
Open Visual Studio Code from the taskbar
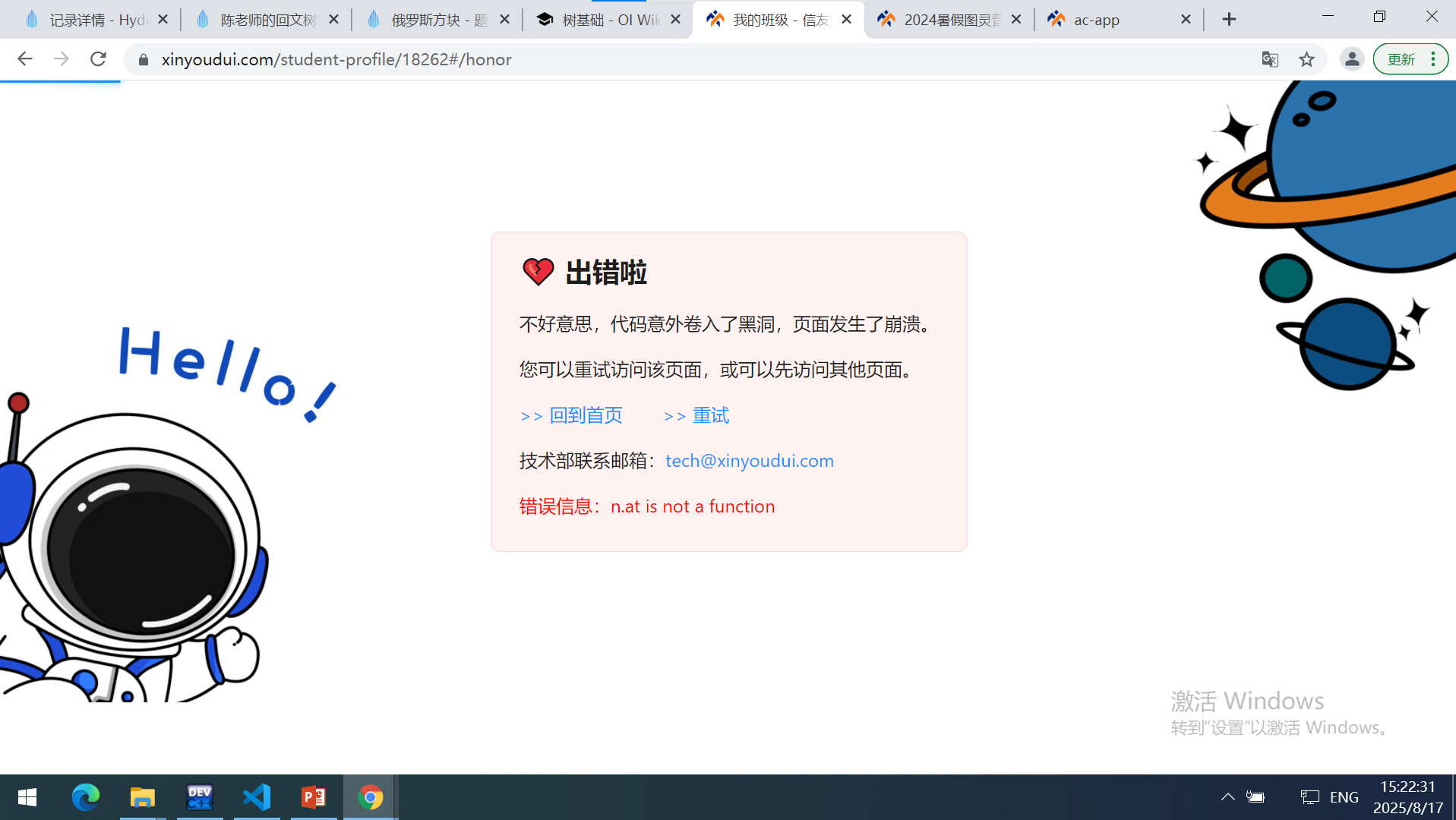pos(257,797)
